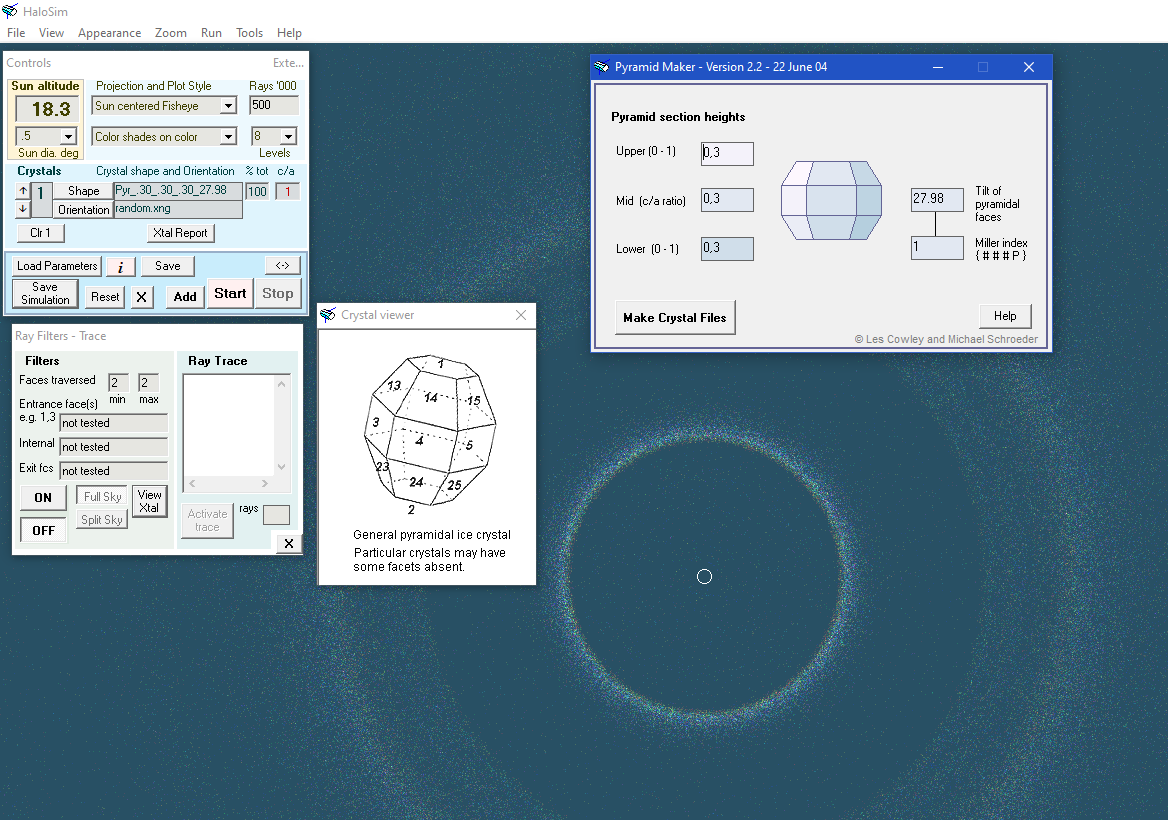Close the Ray Filters panel with X
The height and width of the screenshot is (820, 1168).
tap(288, 543)
